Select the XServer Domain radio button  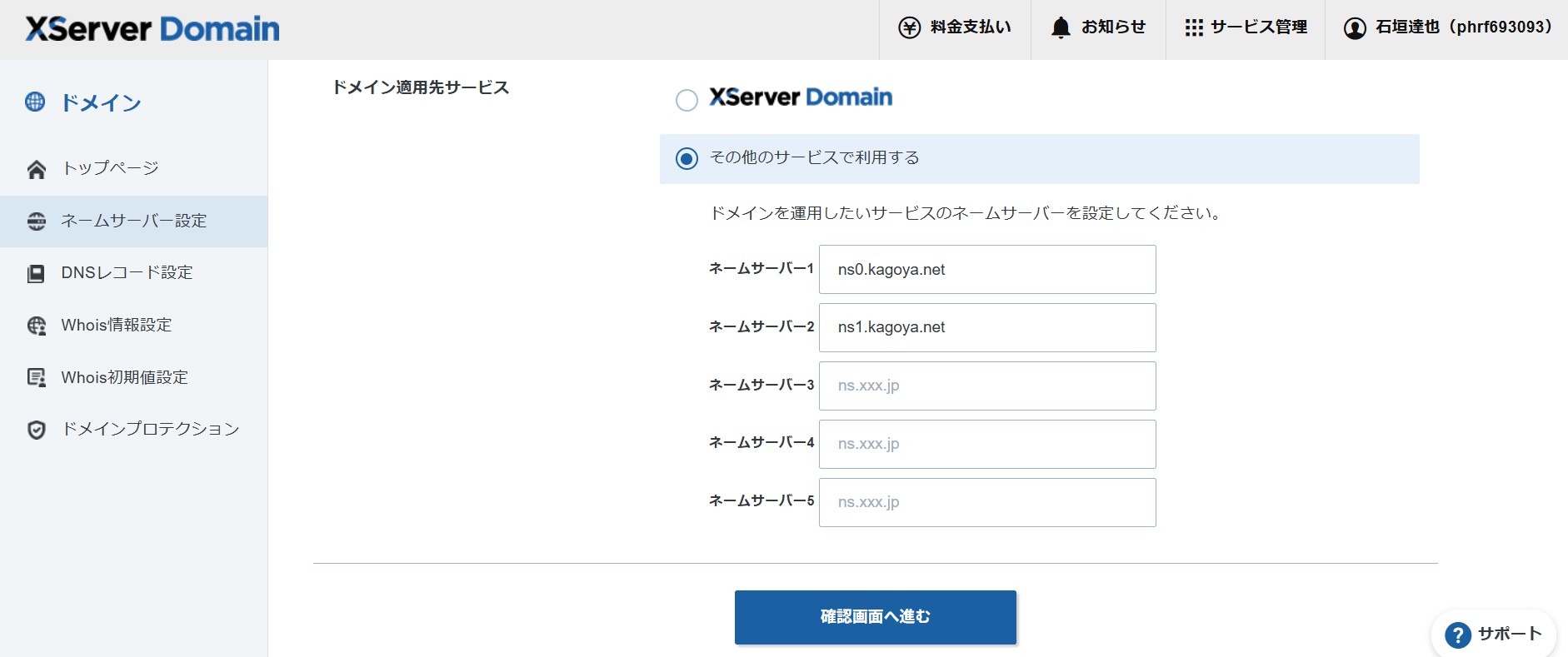coord(687,101)
